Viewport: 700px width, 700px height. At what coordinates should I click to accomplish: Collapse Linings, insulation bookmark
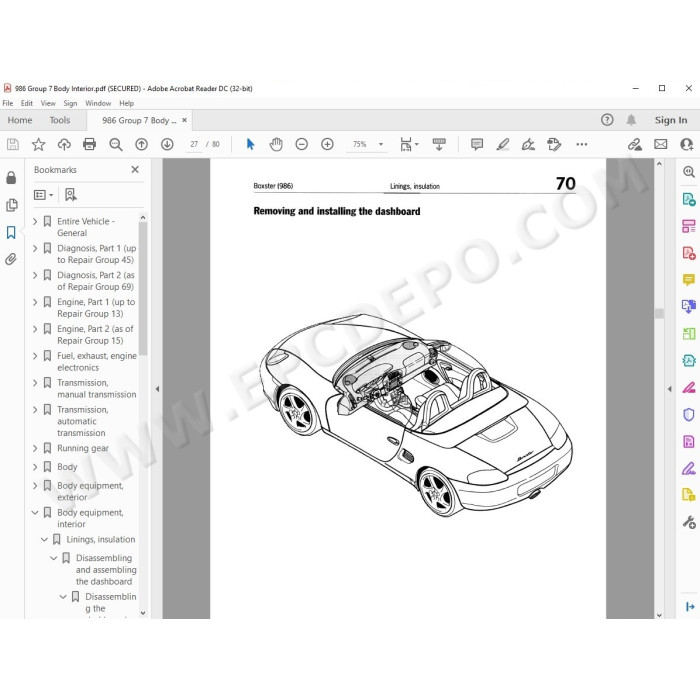pos(44,539)
